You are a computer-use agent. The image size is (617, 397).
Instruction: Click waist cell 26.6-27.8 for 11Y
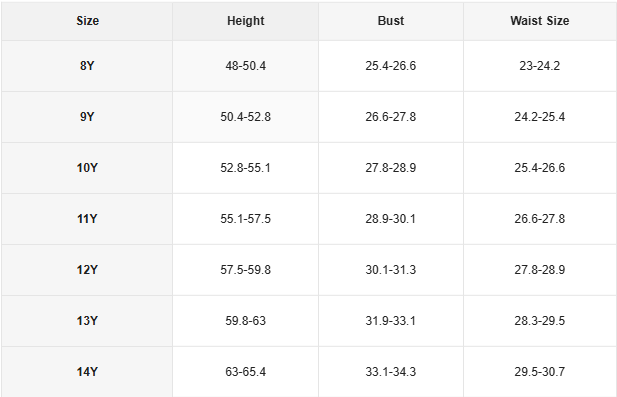539,219
